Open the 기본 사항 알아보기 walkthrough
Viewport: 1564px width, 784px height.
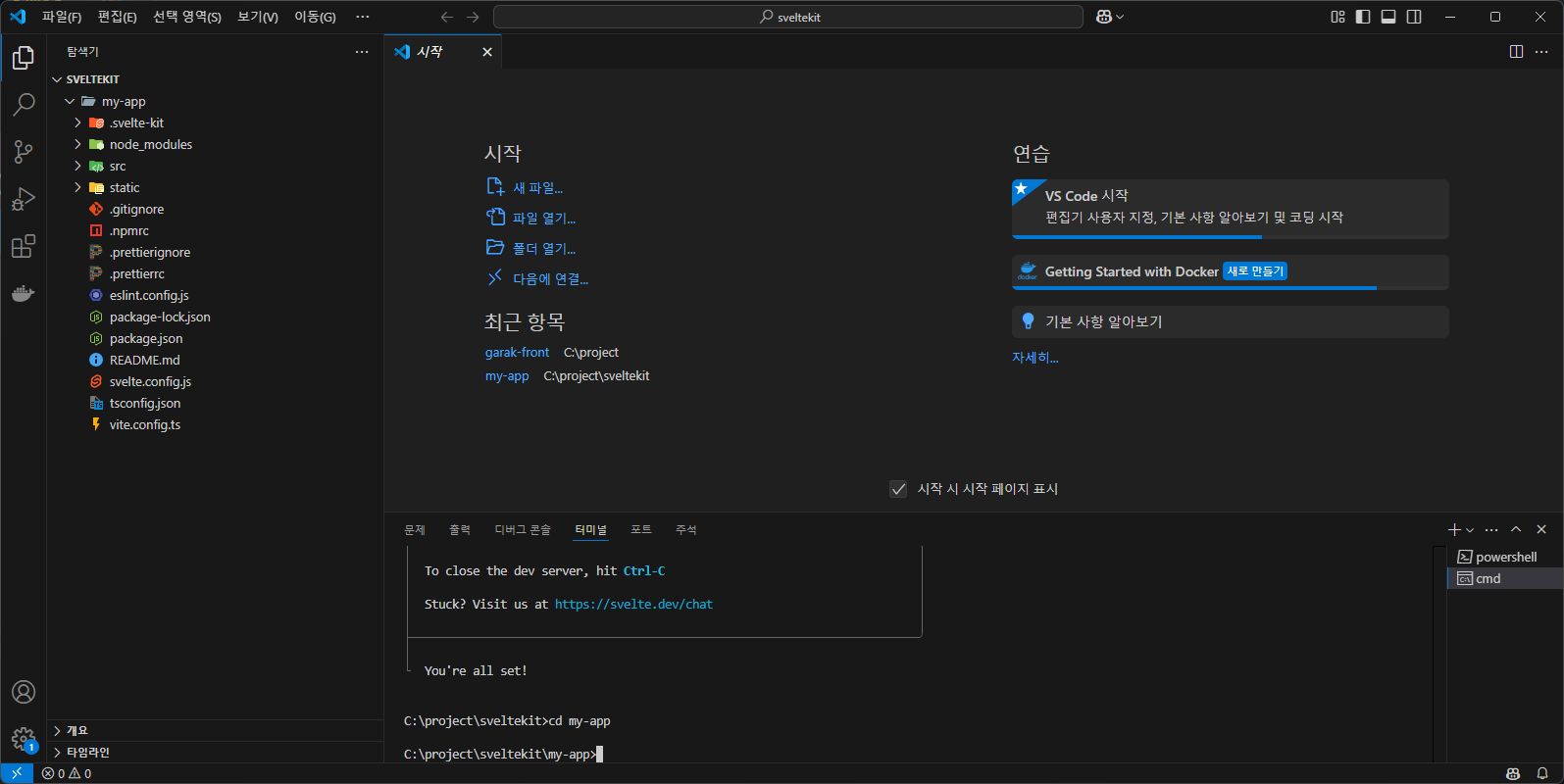coord(1230,321)
